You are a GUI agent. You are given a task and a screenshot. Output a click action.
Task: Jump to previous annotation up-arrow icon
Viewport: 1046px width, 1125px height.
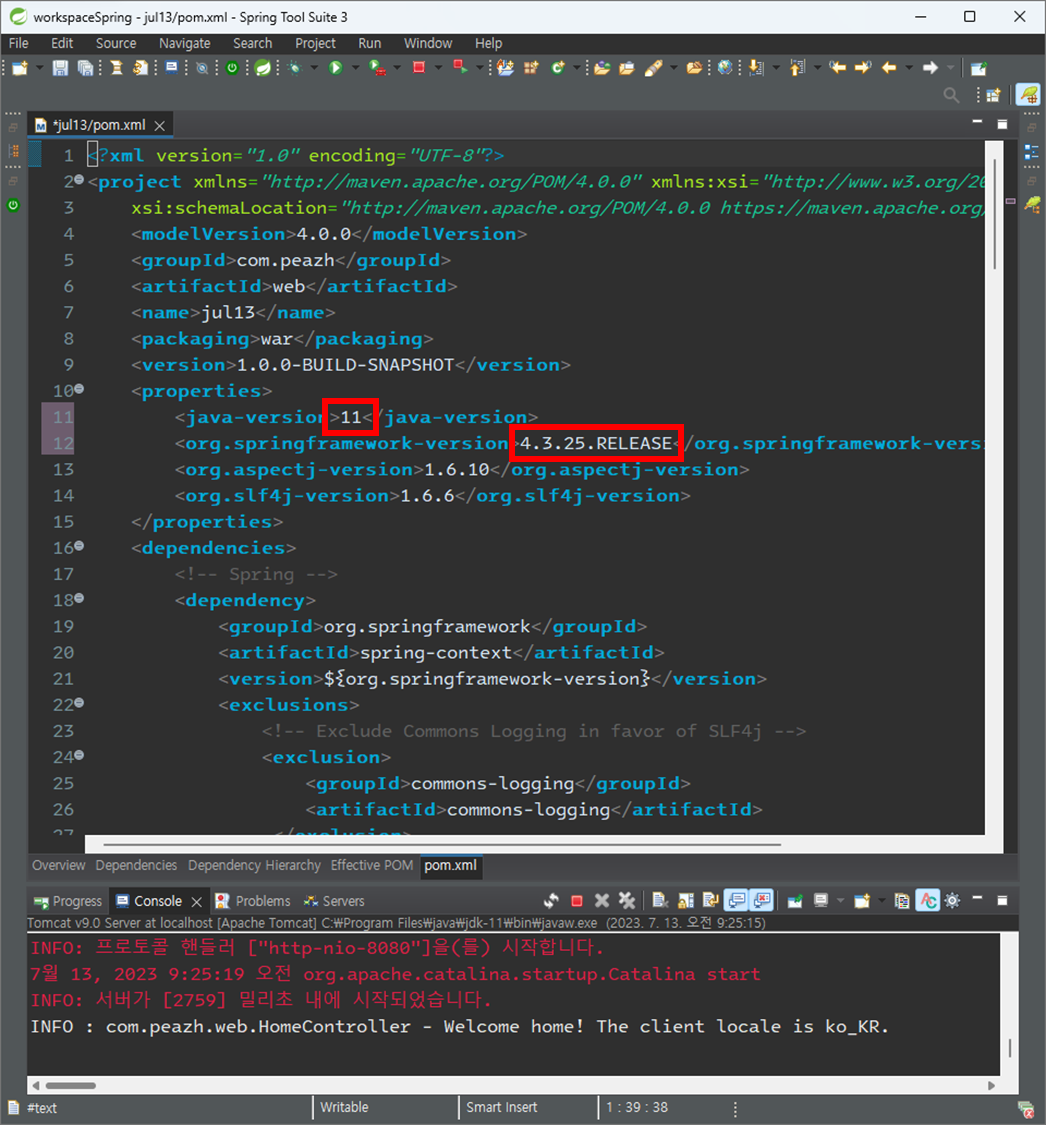(x=797, y=68)
